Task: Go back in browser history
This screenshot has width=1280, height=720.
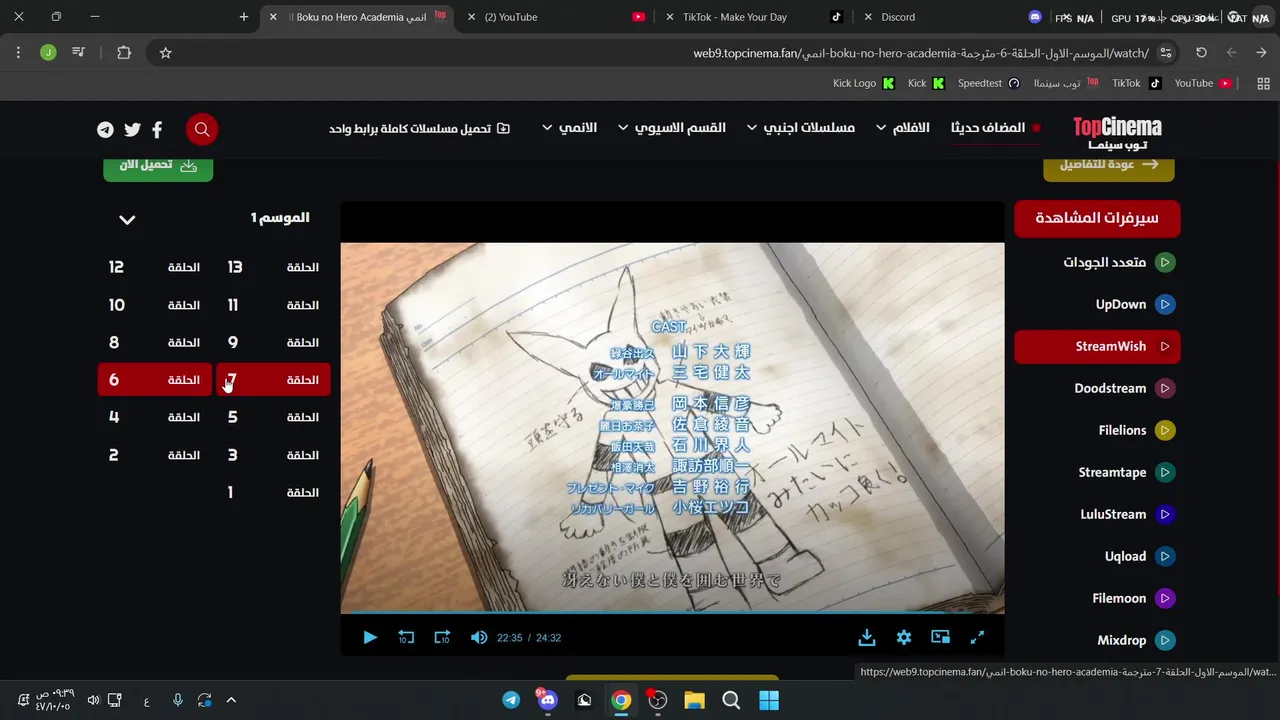Action: (1262, 53)
